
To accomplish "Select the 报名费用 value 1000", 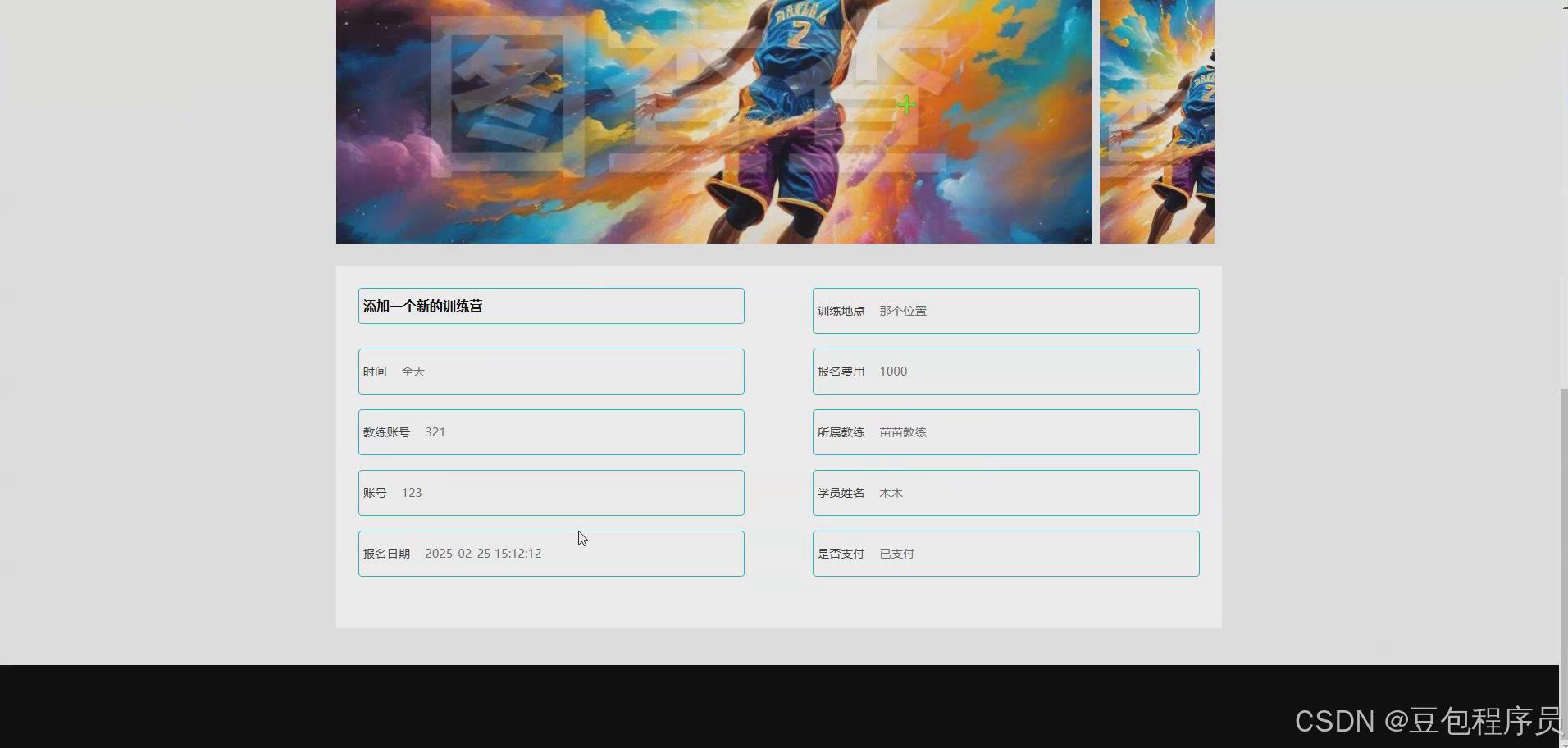I will pyautogui.click(x=893, y=372).
